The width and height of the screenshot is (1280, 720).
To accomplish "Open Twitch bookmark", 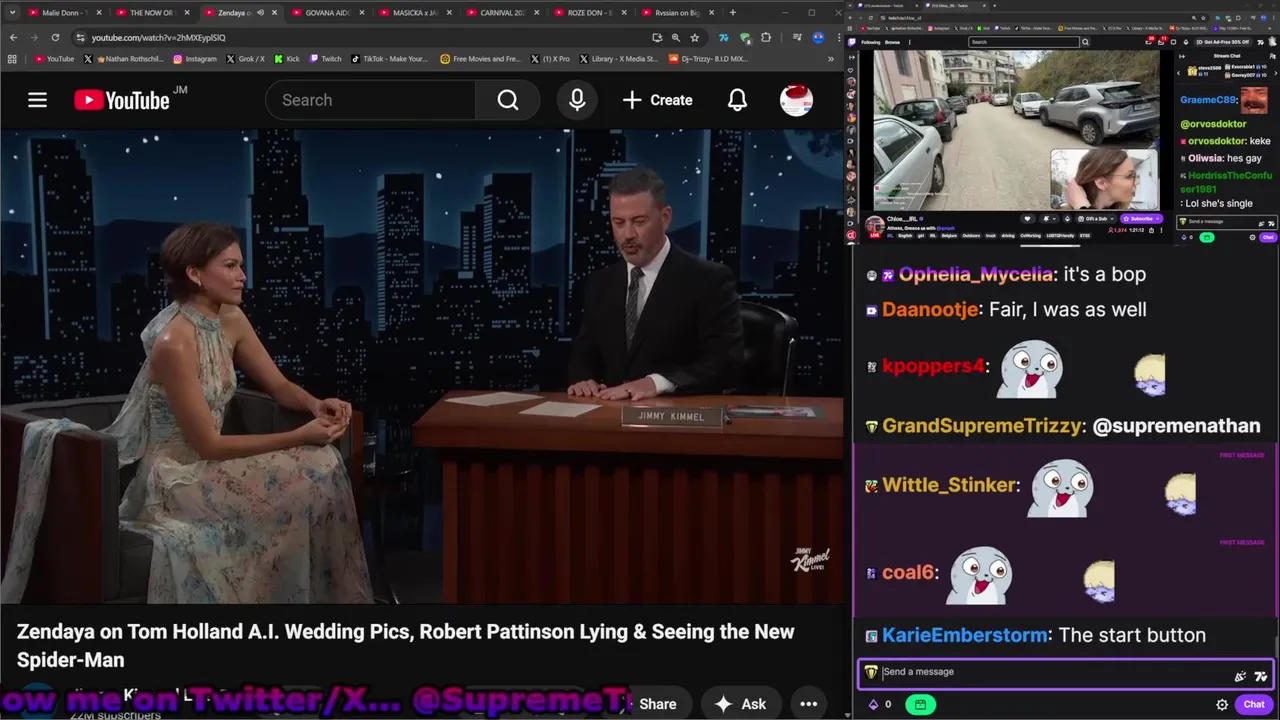I will pyautogui.click(x=324, y=59).
